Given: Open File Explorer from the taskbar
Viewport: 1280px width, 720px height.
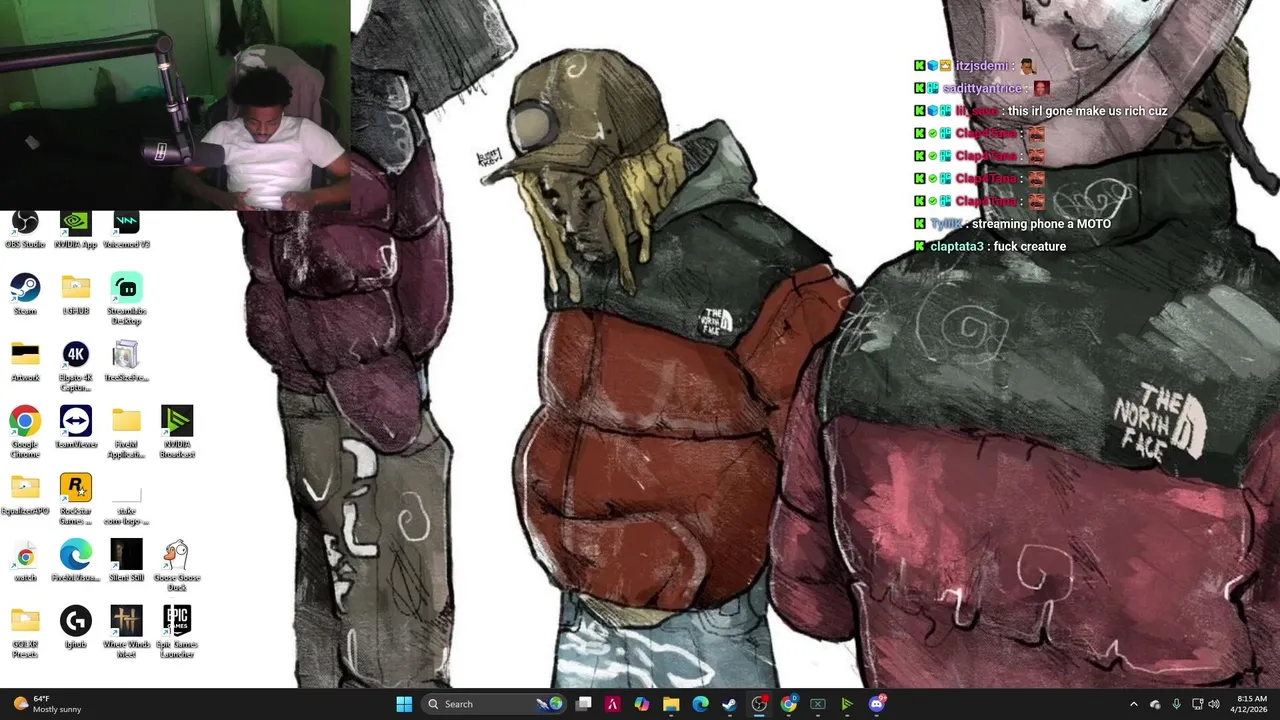Looking at the screenshot, I should pyautogui.click(x=671, y=704).
